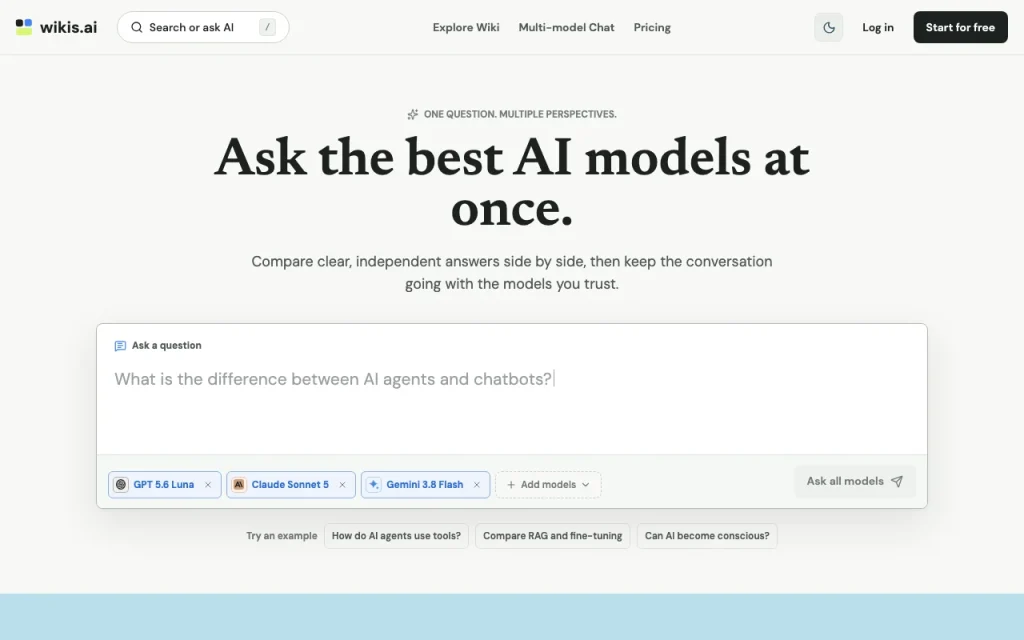
Task: Click the wikis.ai colored squares logo
Action: tap(24, 27)
